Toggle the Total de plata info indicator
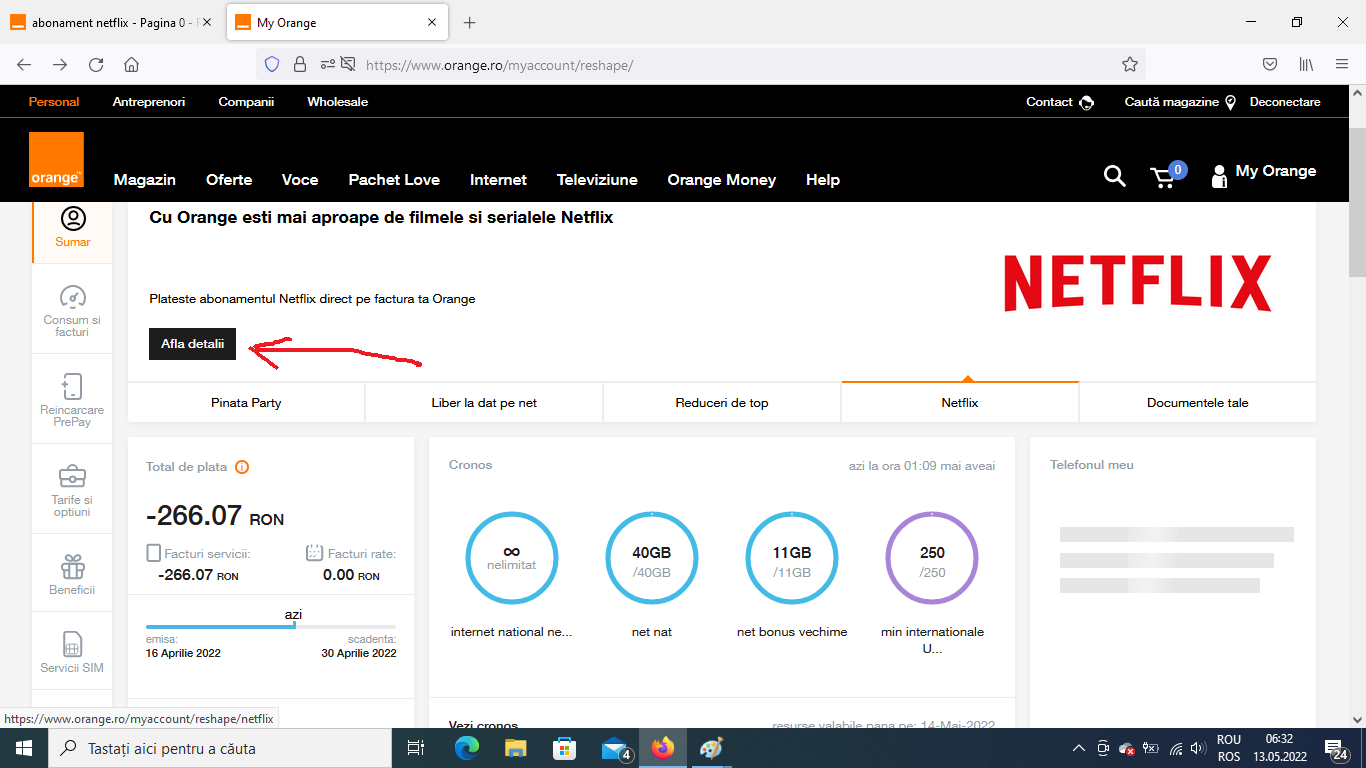This screenshot has height=768, width=1366. pyautogui.click(x=240, y=466)
